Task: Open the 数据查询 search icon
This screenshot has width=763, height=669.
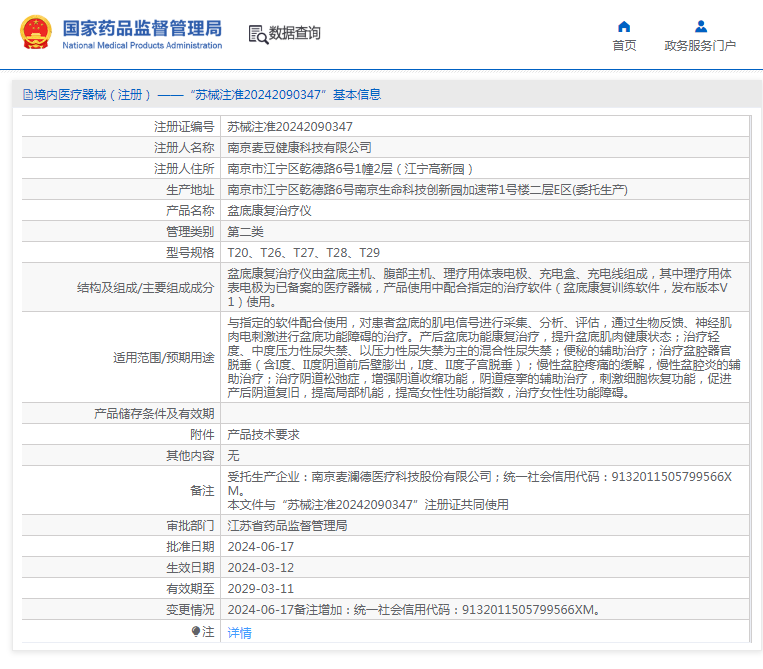Action: point(258,34)
